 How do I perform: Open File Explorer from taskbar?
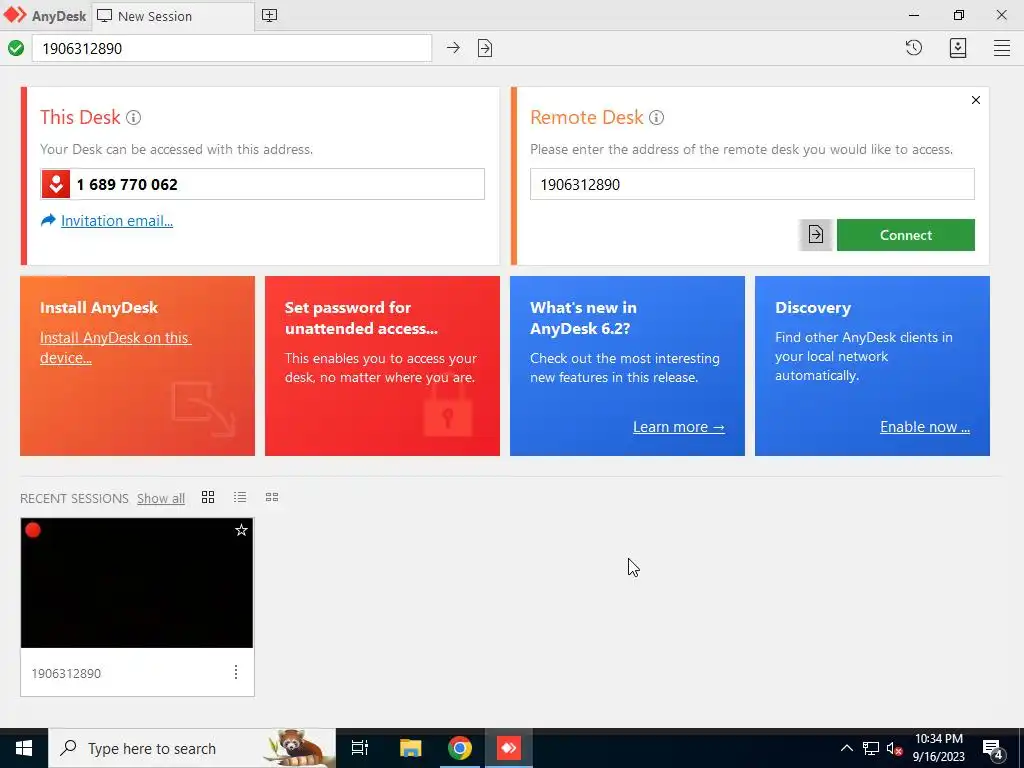[x=410, y=748]
